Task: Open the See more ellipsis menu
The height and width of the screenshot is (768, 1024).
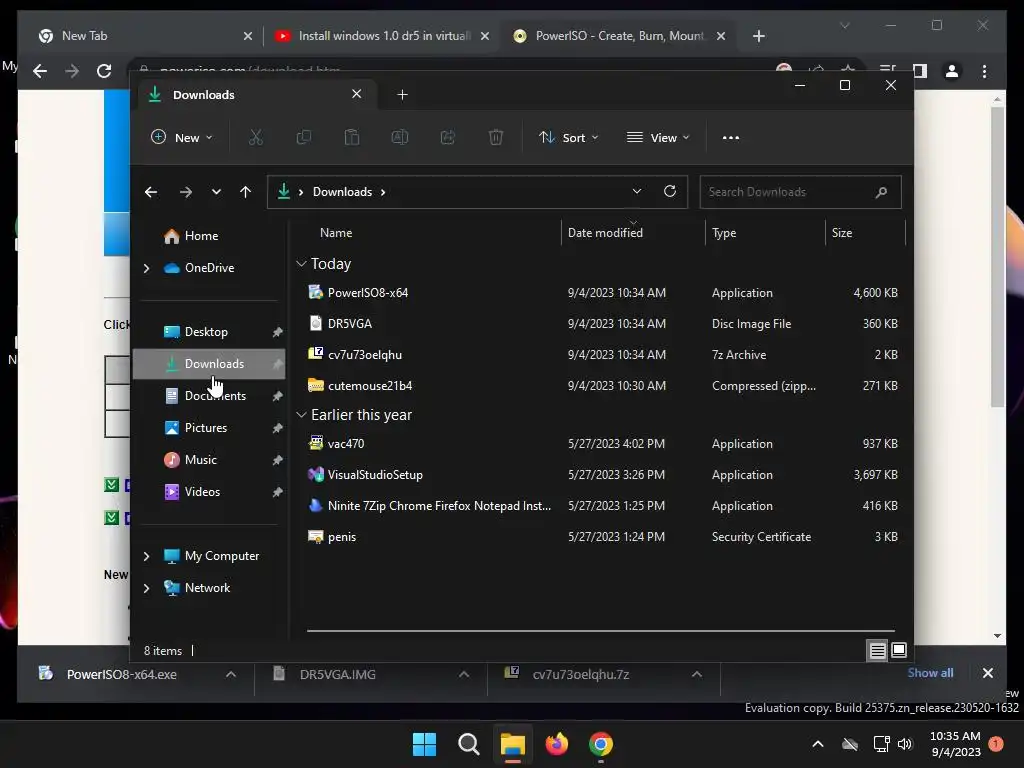Action: 731,138
